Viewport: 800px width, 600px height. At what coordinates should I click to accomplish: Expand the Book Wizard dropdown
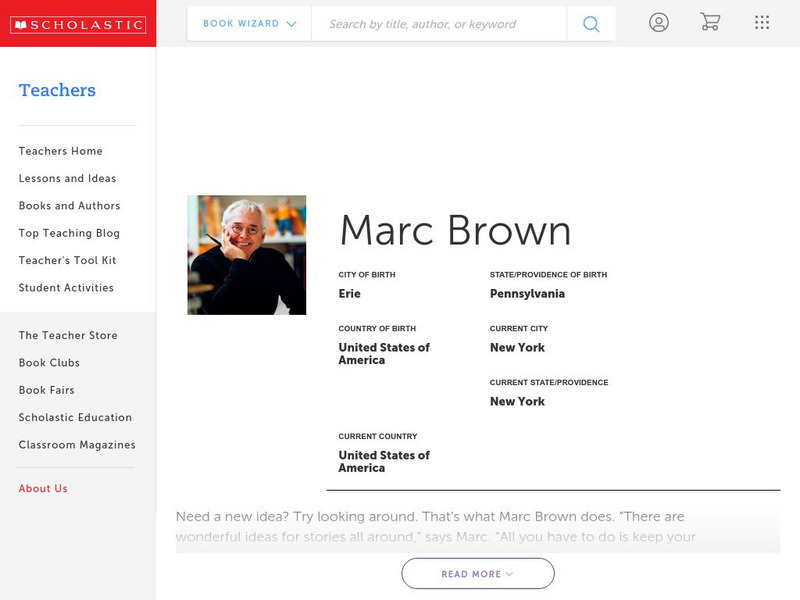tap(249, 24)
